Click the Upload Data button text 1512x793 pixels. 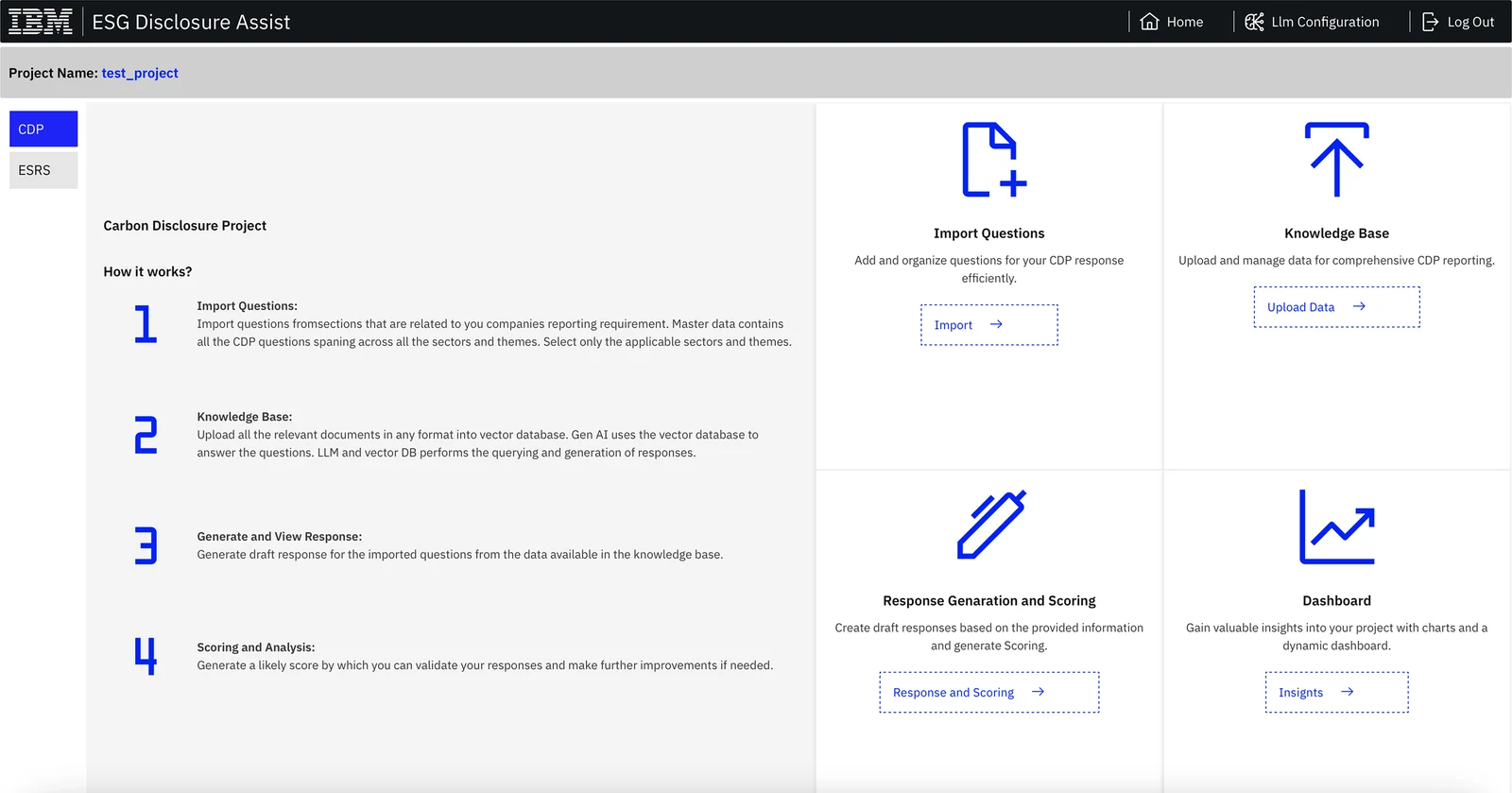(1300, 307)
